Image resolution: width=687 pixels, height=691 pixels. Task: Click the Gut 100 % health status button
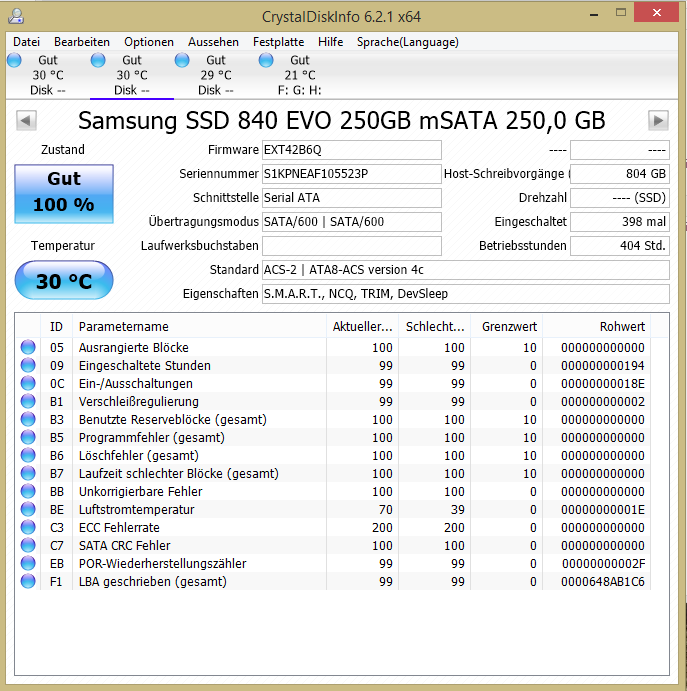(x=64, y=194)
